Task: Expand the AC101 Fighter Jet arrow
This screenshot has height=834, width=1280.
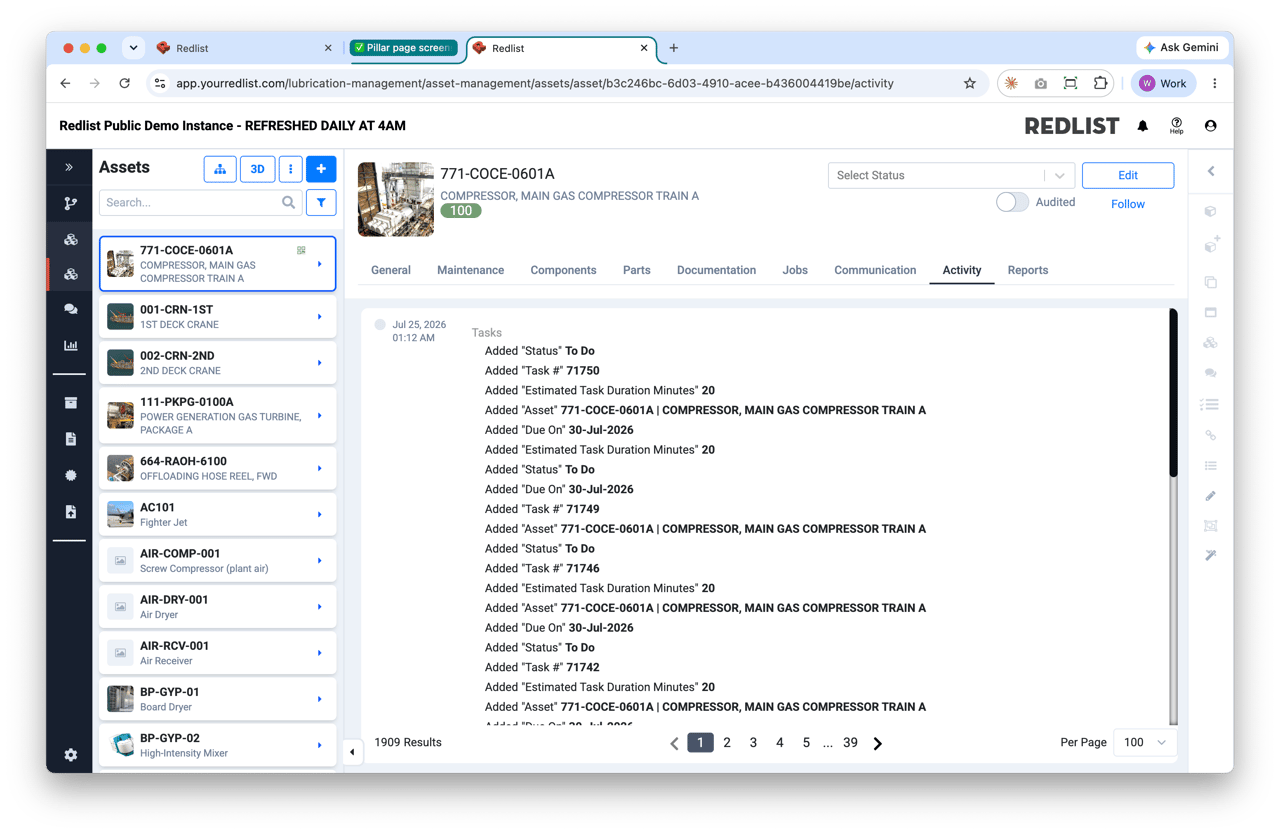Action: tap(320, 515)
